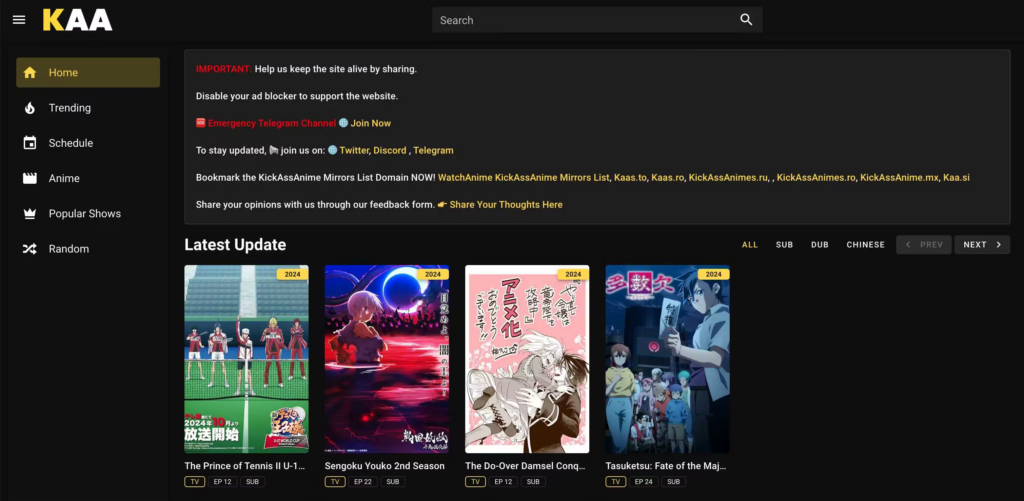The height and width of the screenshot is (501, 1024).
Task: Click Share Your Thoughts Here link
Action: click(x=505, y=205)
